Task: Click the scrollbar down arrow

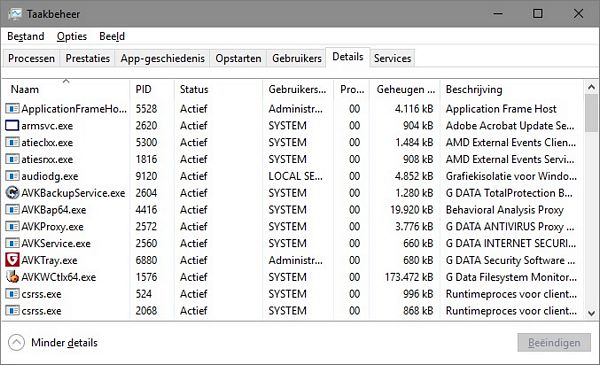Action: tap(591, 313)
